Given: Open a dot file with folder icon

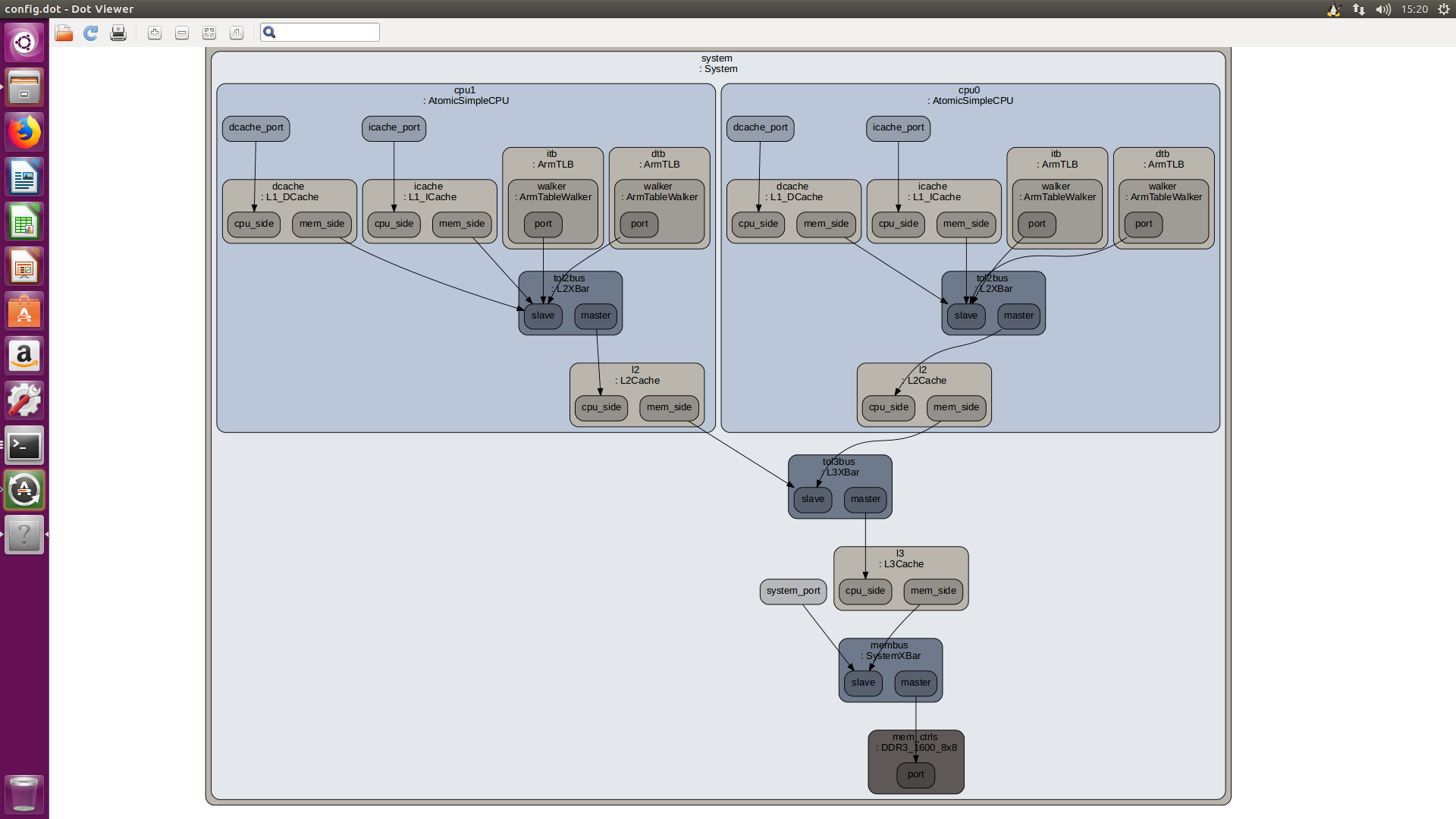Looking at the screenshot, I should 64,33.
